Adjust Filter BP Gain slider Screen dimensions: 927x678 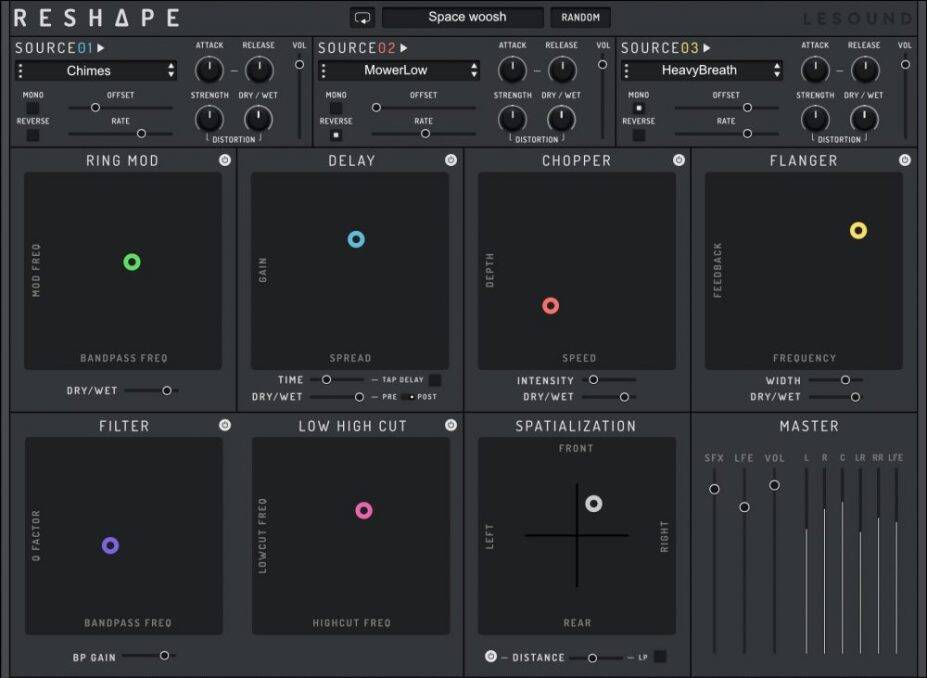click(148, 655)
